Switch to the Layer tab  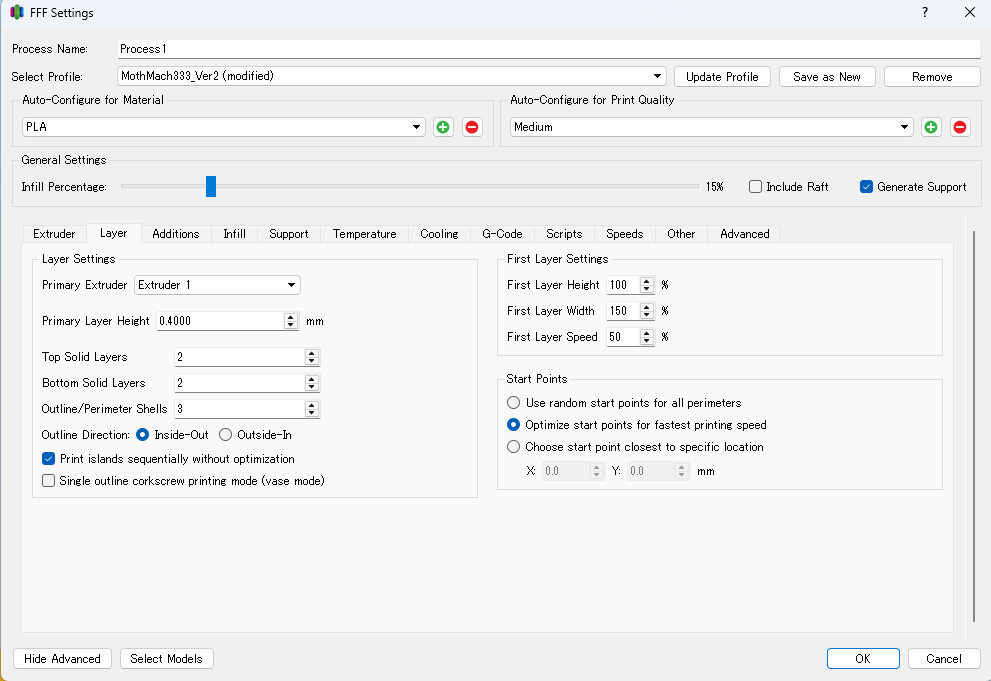coord(114,233)
